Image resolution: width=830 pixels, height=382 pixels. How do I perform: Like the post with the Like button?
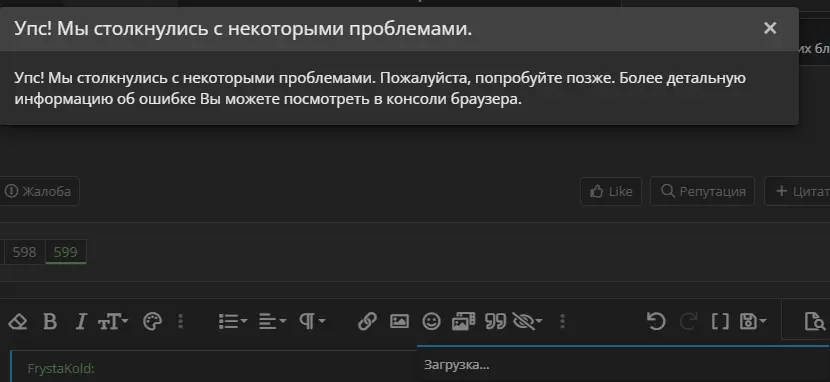pyautogui.click(x=611, y=191)
